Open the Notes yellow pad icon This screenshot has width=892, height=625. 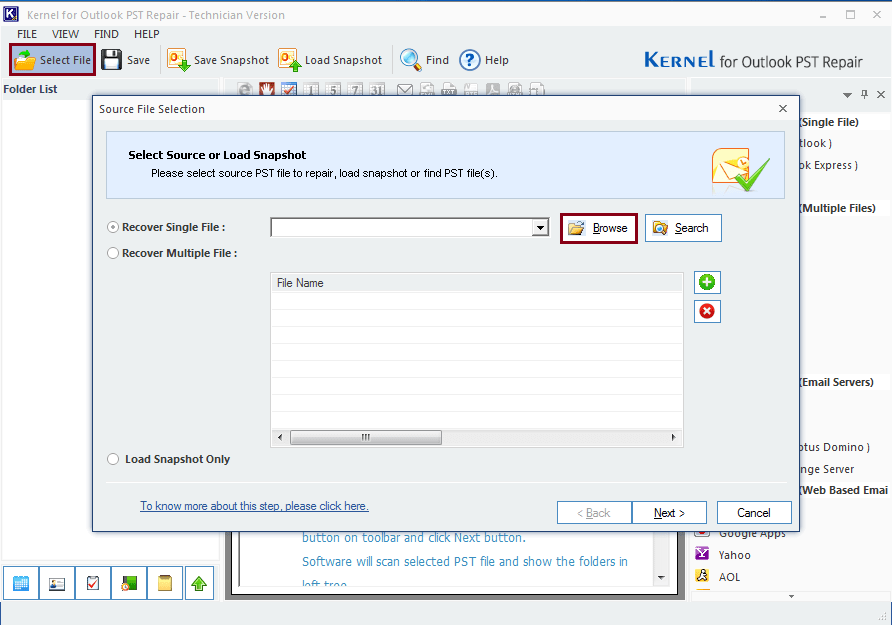[x=165, y=583]
